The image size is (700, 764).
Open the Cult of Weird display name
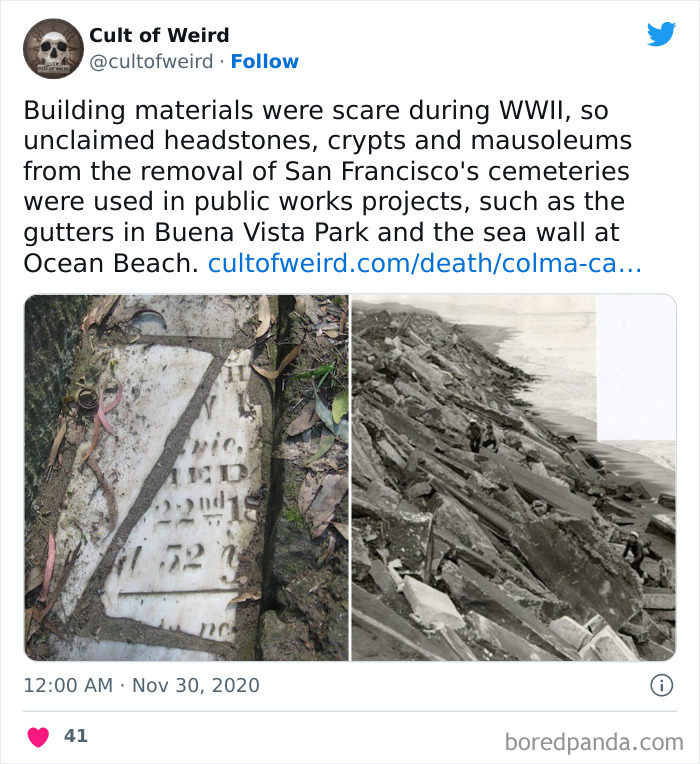tap(159, 35)
